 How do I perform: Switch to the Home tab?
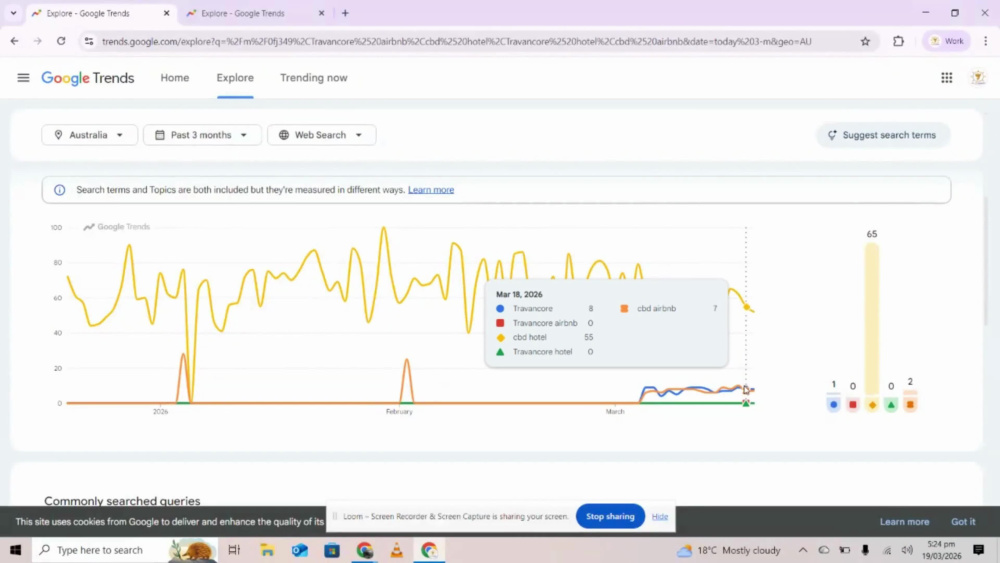(175, 78)
